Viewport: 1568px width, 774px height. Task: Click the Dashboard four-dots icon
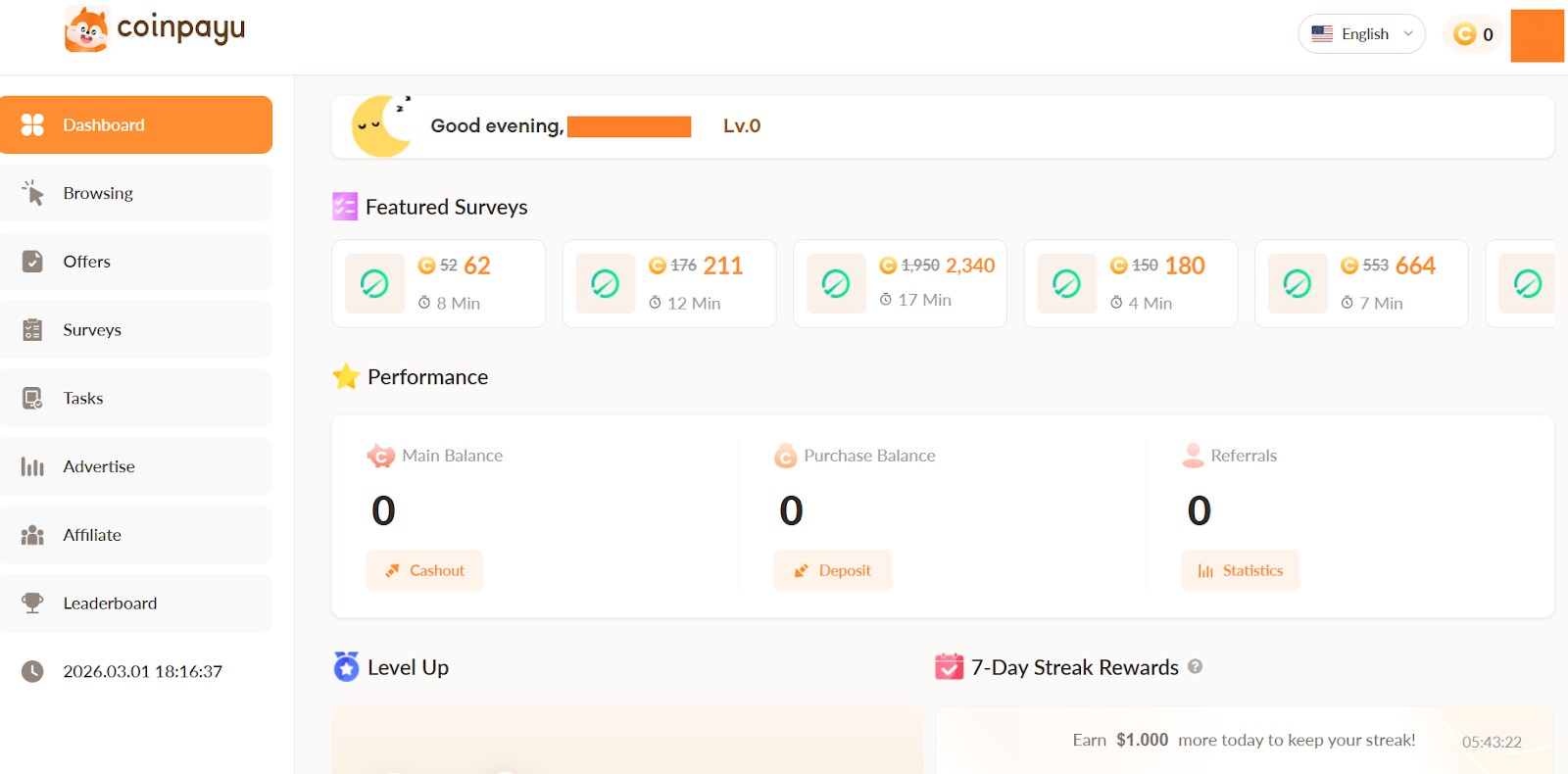[32, 124]
